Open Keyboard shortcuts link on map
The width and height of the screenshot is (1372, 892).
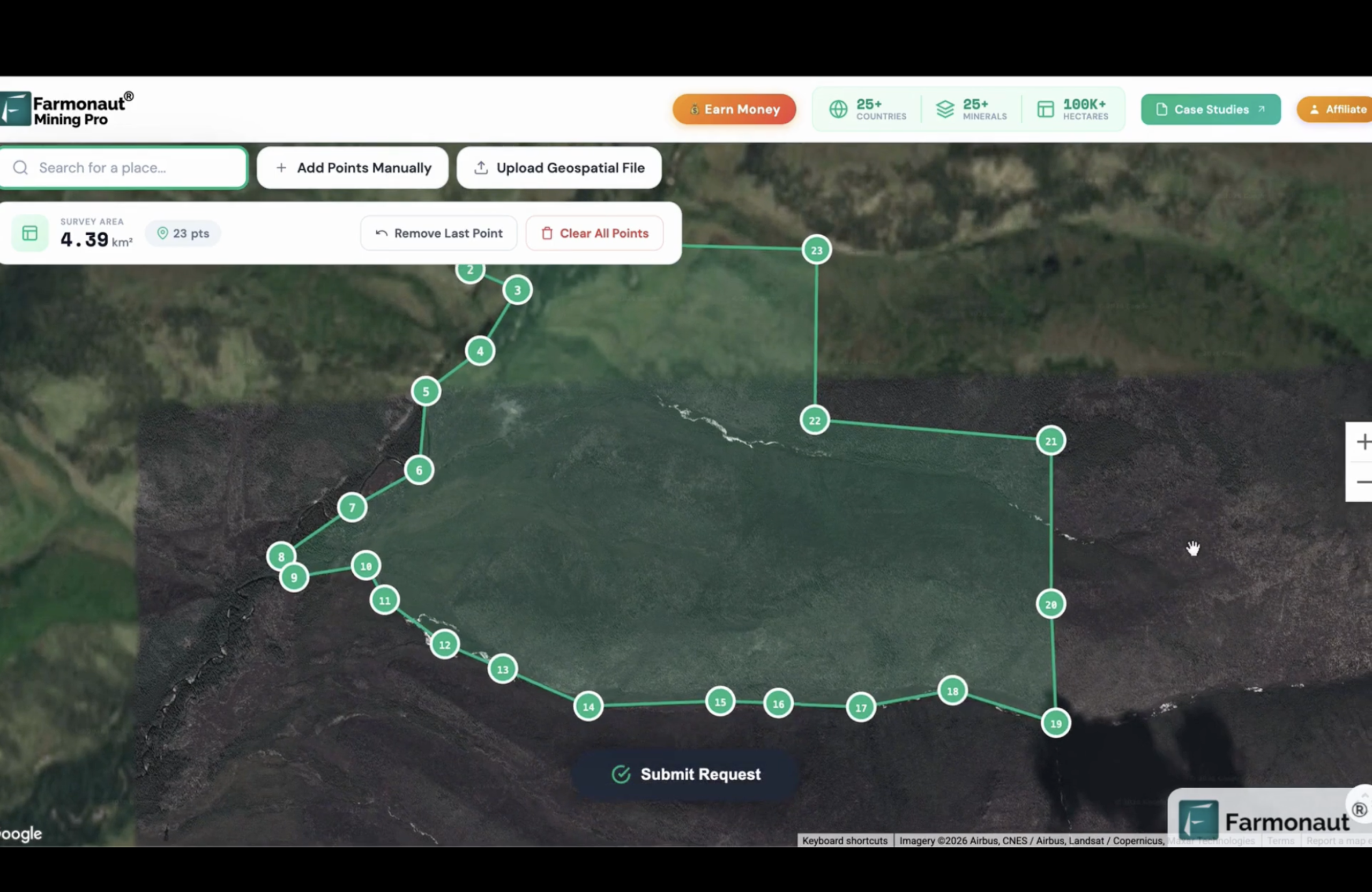pos(845,841)
